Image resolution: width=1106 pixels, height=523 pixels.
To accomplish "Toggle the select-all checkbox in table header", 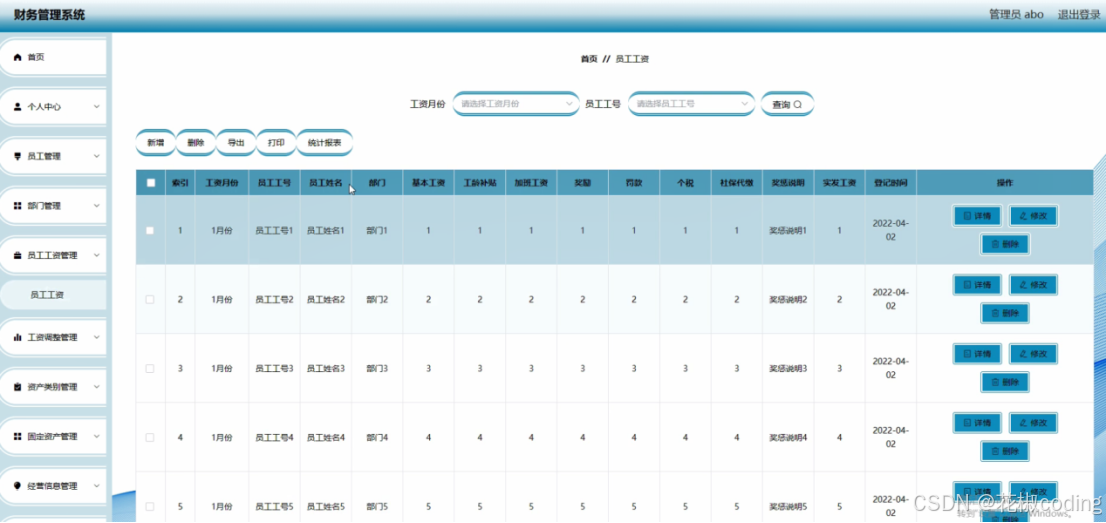I will tap(150, 183).
